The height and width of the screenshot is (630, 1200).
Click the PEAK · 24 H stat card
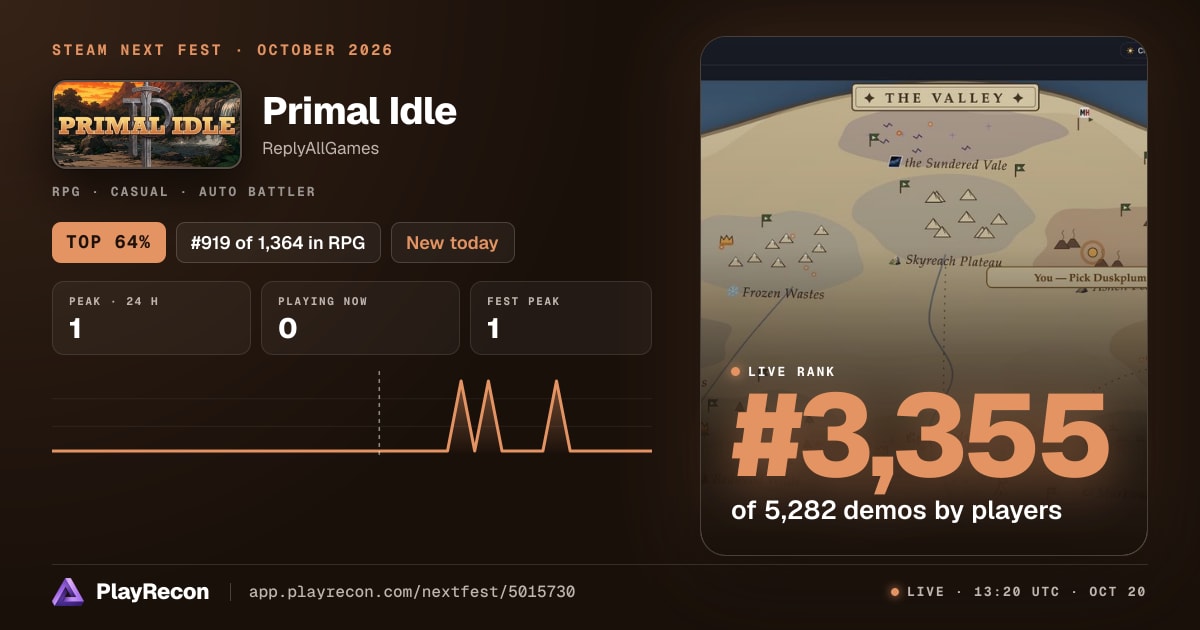point(151,318)
